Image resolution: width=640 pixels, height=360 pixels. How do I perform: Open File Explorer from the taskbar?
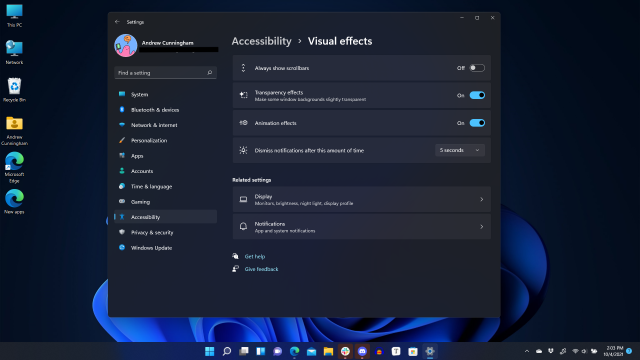coord(328,351)
